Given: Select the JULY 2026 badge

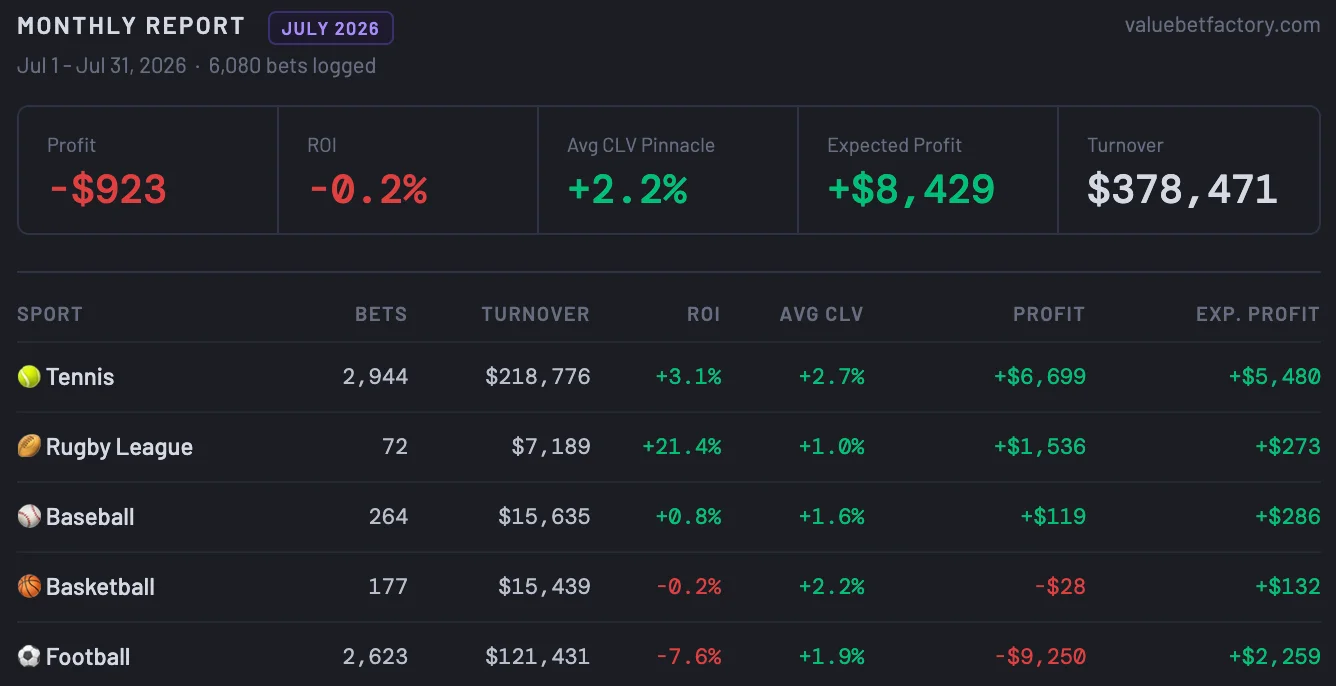Looking at the screenshot, I should 331,28.
